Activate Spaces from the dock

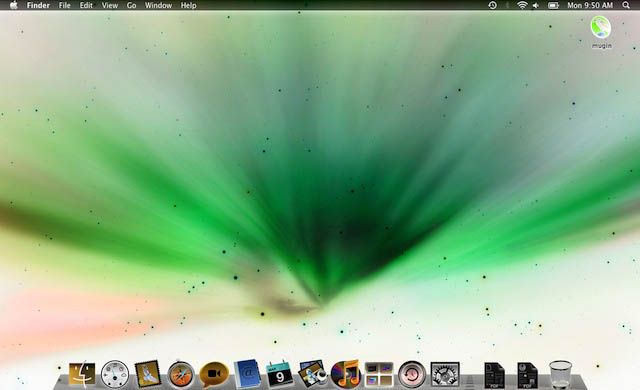point(379,374)
